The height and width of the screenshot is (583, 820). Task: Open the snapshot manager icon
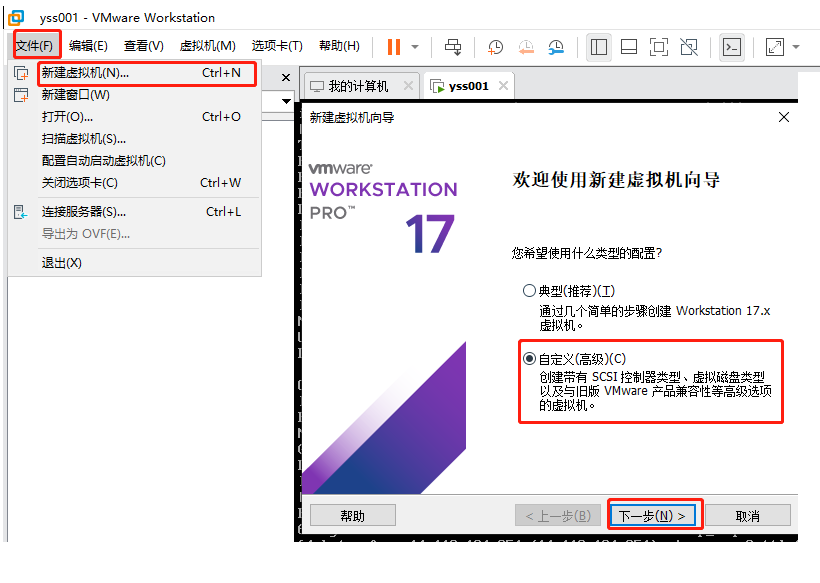556,47
